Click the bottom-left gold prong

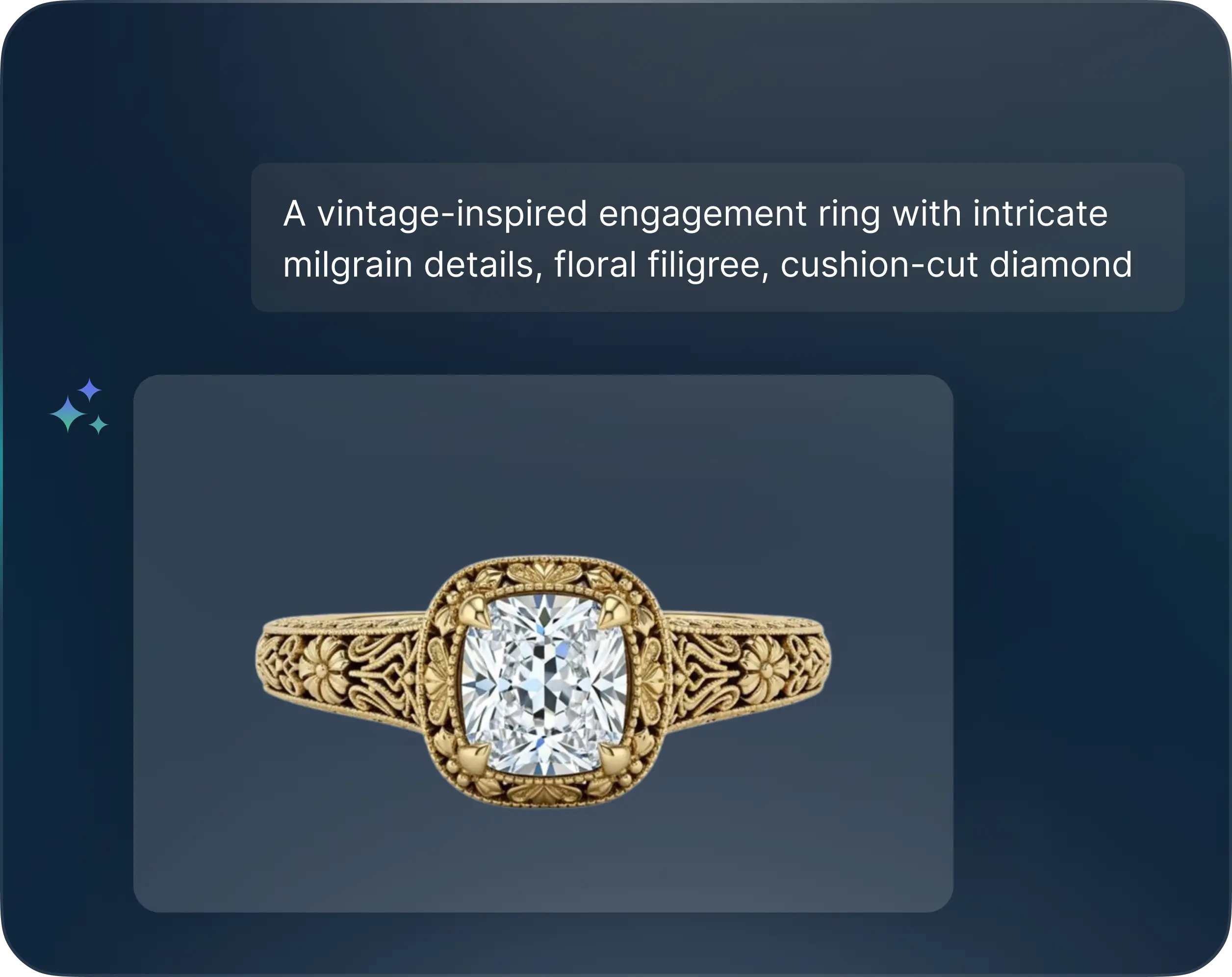pyautogui.click(x=474, y=759)
